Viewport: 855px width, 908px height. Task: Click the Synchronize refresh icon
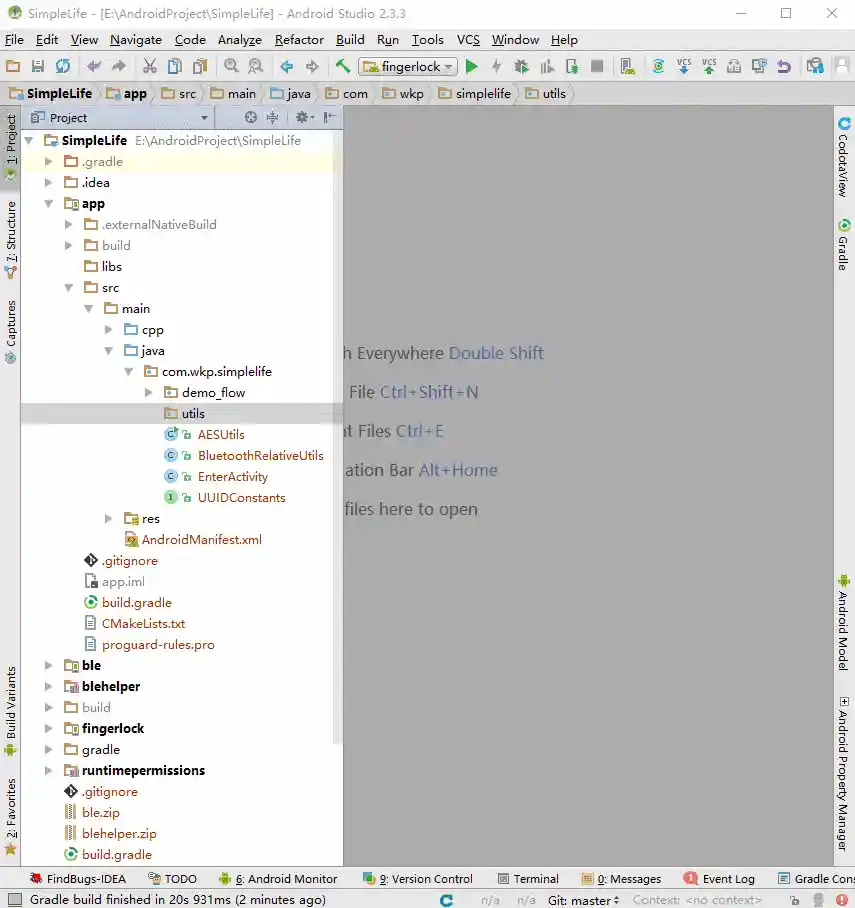point(63,67)
